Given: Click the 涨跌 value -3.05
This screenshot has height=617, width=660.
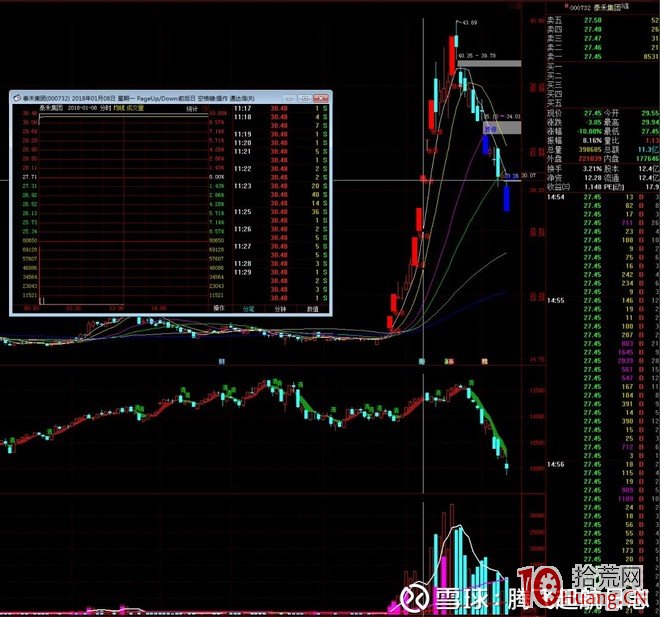Looking at the screenshot, I should tap(593, 122).
